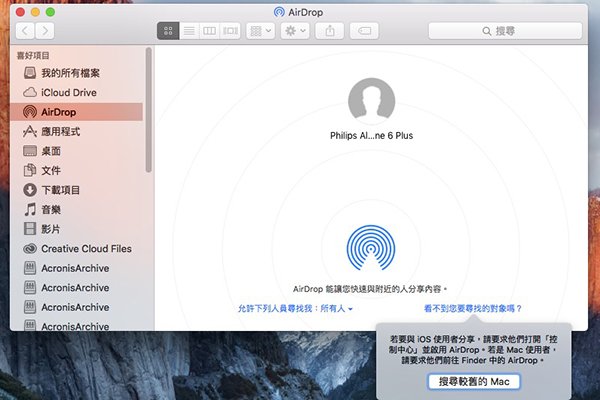Image resolution: width=600 pixels, height=400 pixels.
Task: Click the 桌面 desktop icon
Action: pos(30,151)
